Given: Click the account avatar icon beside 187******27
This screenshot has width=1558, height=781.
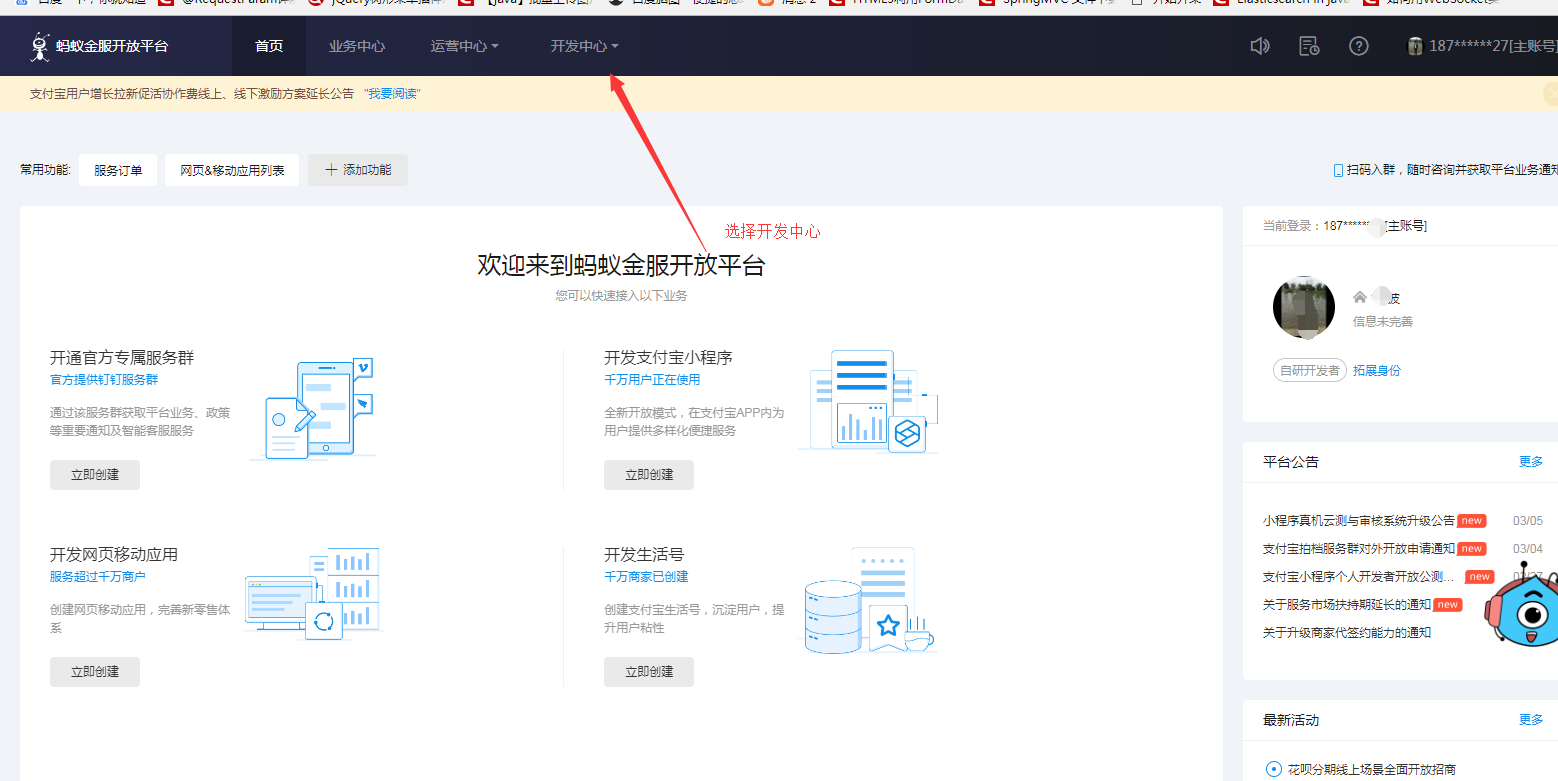Looking at the screenshot, I should (1415, 46).
